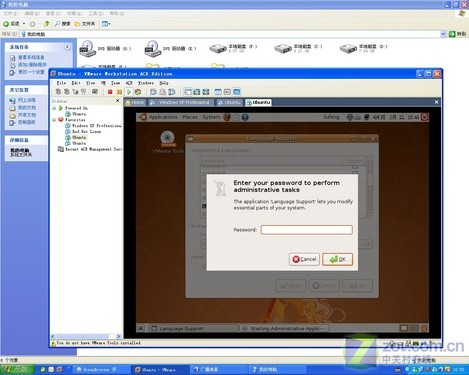469x375 pixels.
Task: Open the Snapshot Manager toolbar icon
Action: click(x=172, y=92)
